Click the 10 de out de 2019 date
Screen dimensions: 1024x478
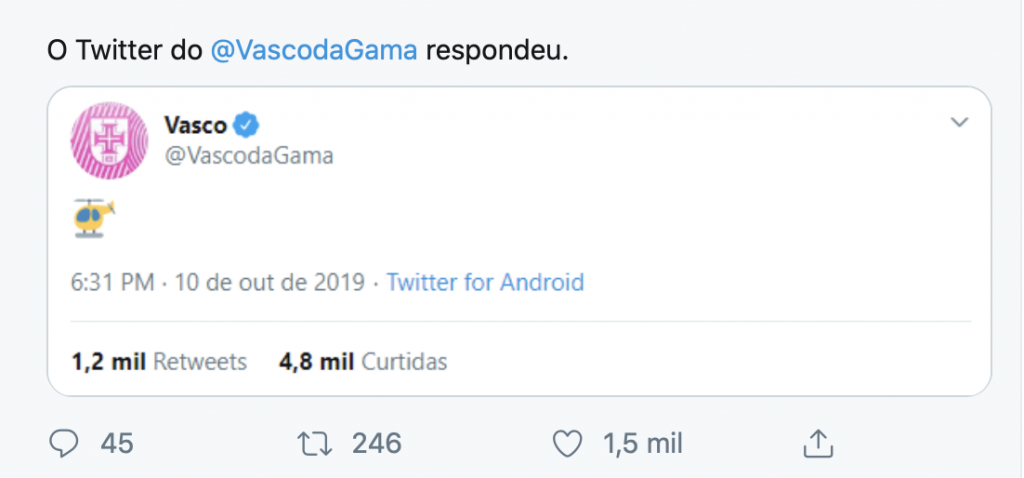point(270,282)
